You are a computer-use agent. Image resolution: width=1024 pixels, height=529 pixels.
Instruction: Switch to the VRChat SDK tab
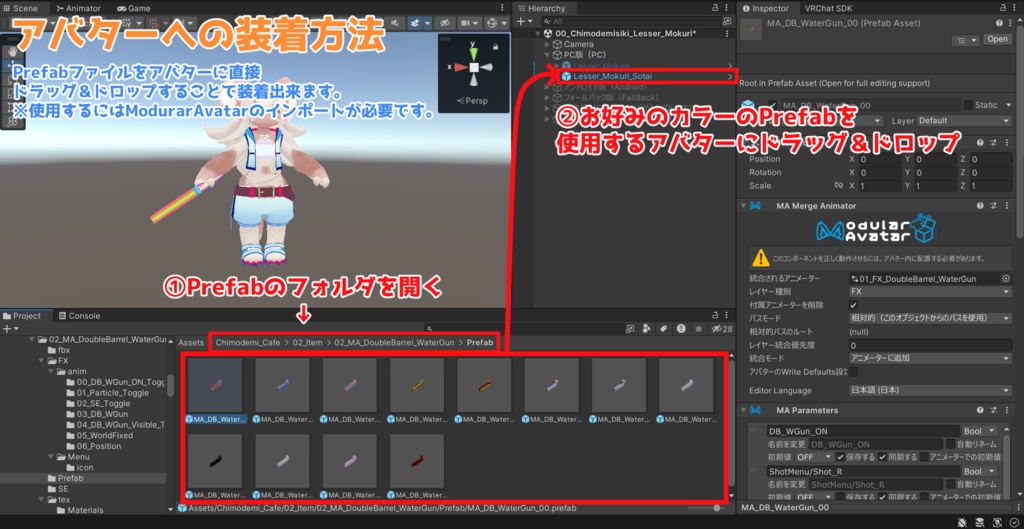(x=828, y=8)
